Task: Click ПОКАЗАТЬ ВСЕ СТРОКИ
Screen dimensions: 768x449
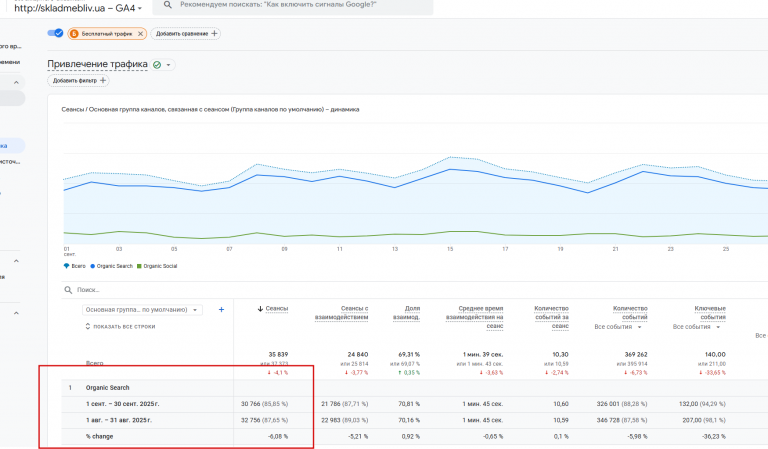Action: tap(124, 327)
